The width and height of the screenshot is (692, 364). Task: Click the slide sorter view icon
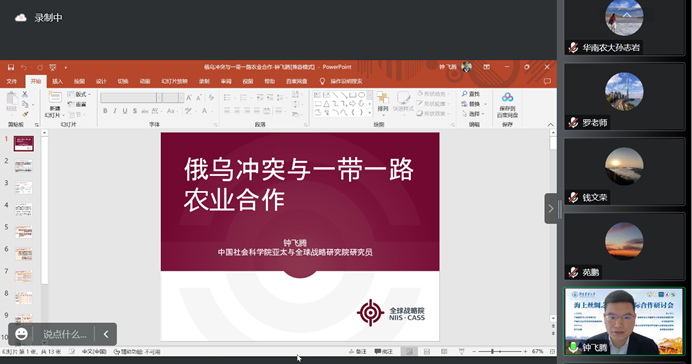pos(427,352)
